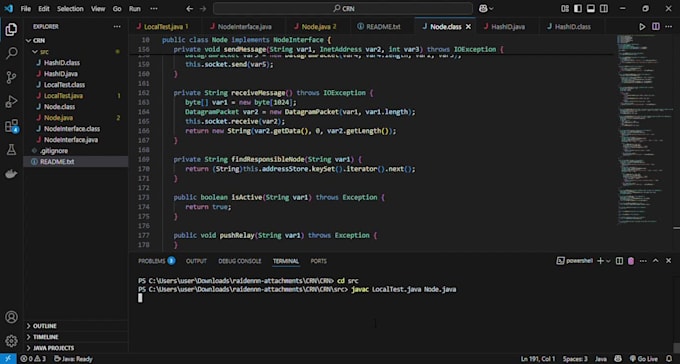Image resolution: width=680 pixels, height=364 pixels.
Task: Open the Go menu
Action: click(117, 8)
